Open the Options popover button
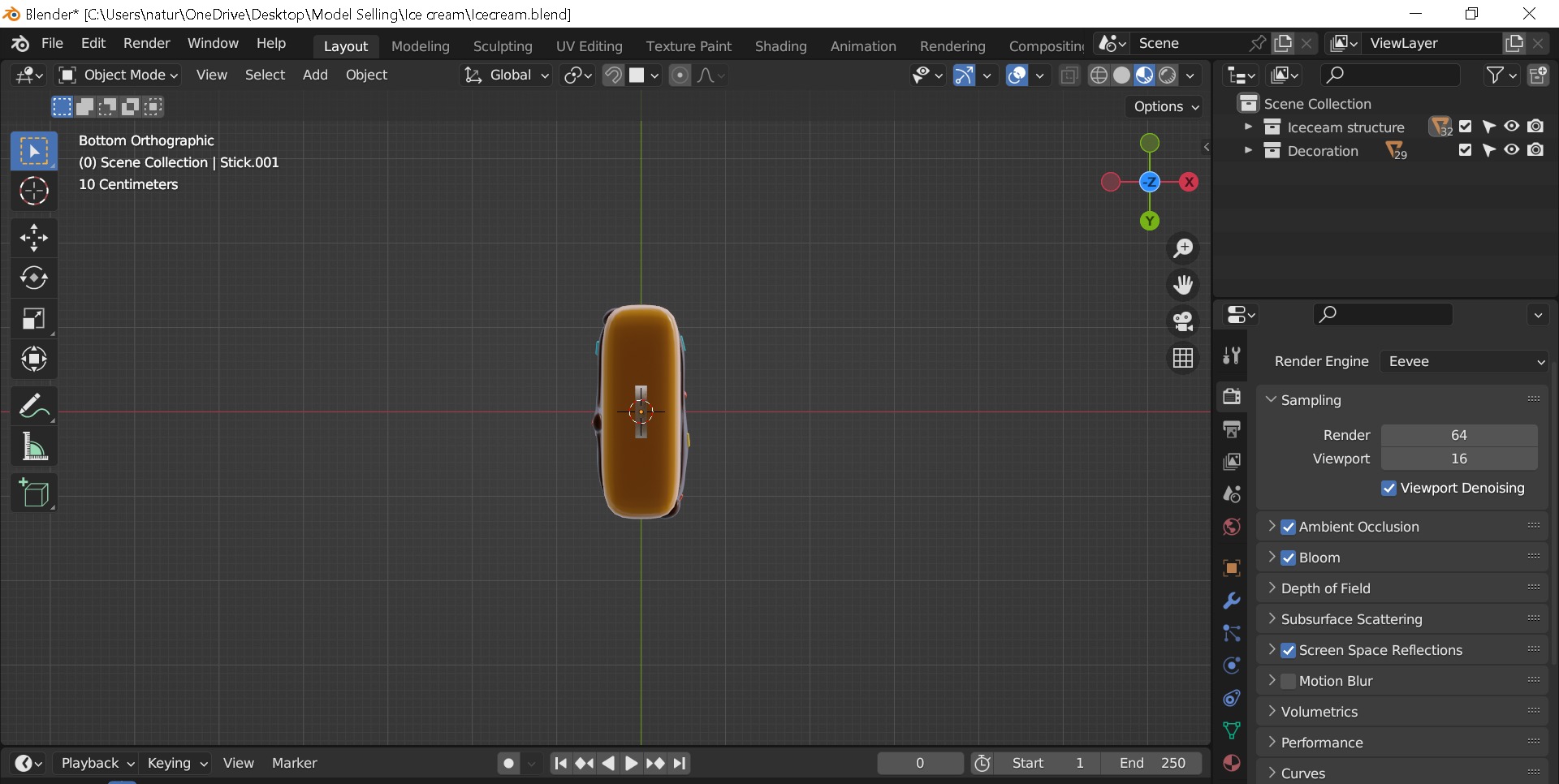 coord(1166,107)
